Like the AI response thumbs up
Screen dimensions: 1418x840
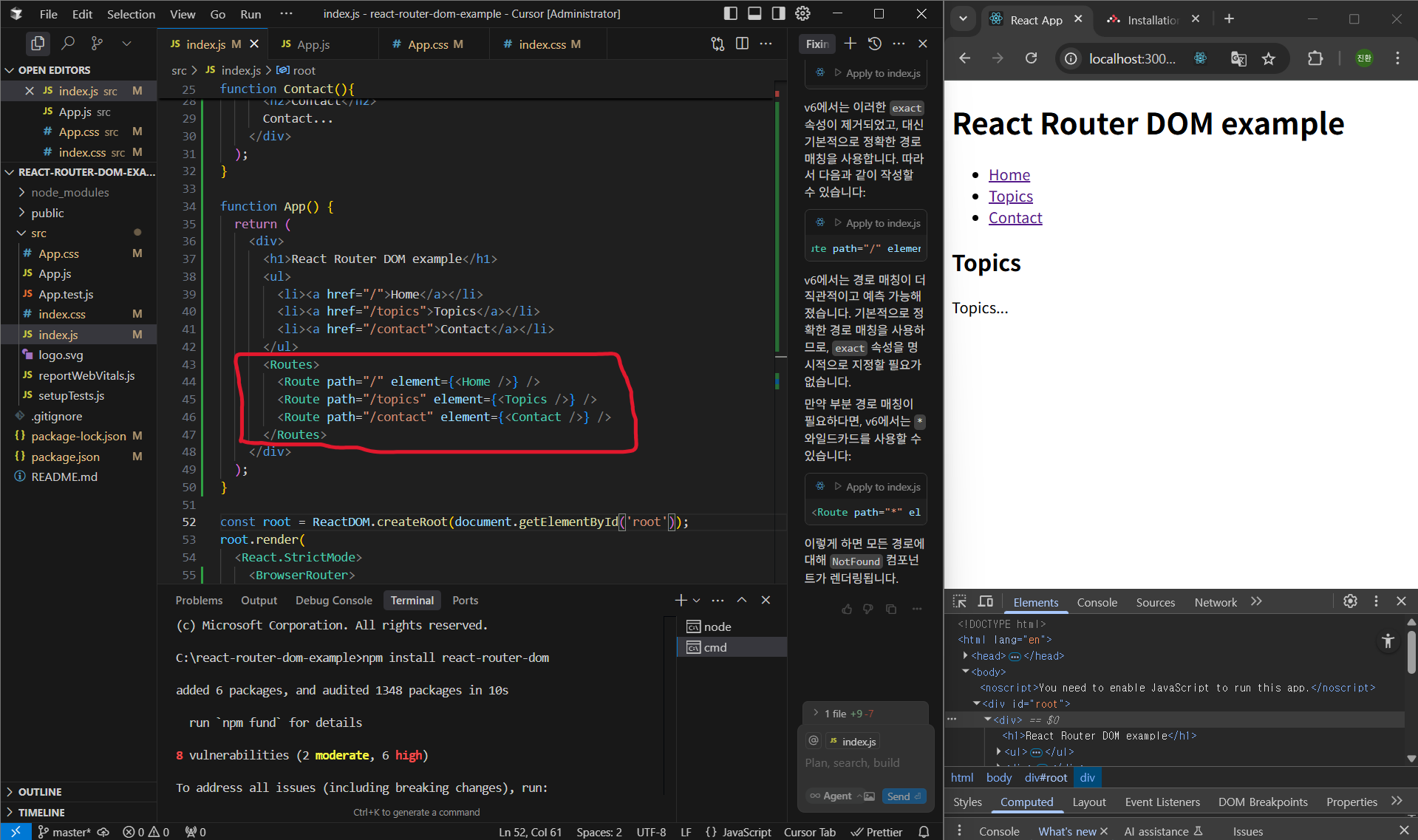pyautogui.click(x=847, y=609)
